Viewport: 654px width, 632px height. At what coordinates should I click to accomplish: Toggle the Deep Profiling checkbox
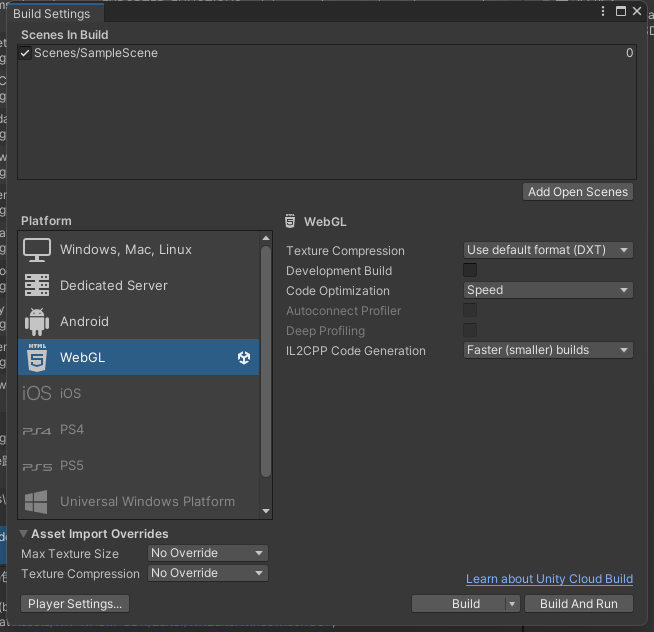pyautogui.click(x=470, y=330)
